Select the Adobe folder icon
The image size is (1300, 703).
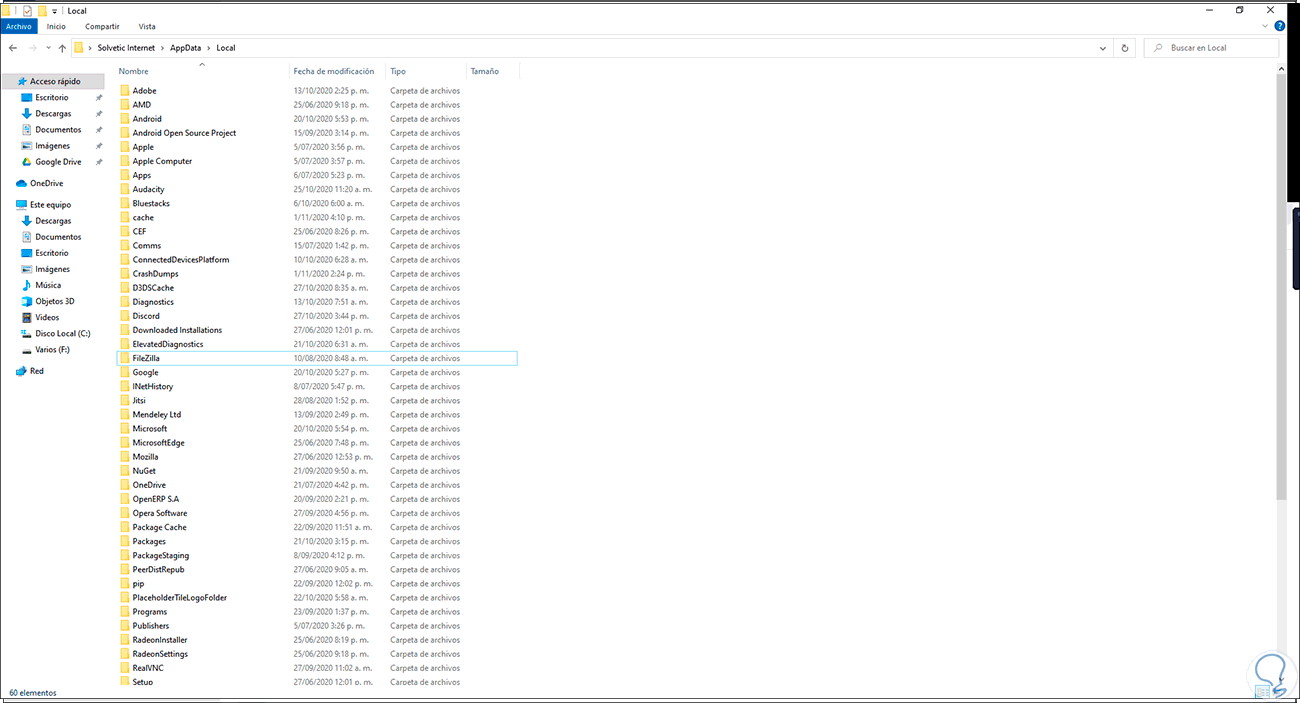(x=125, y=90)
